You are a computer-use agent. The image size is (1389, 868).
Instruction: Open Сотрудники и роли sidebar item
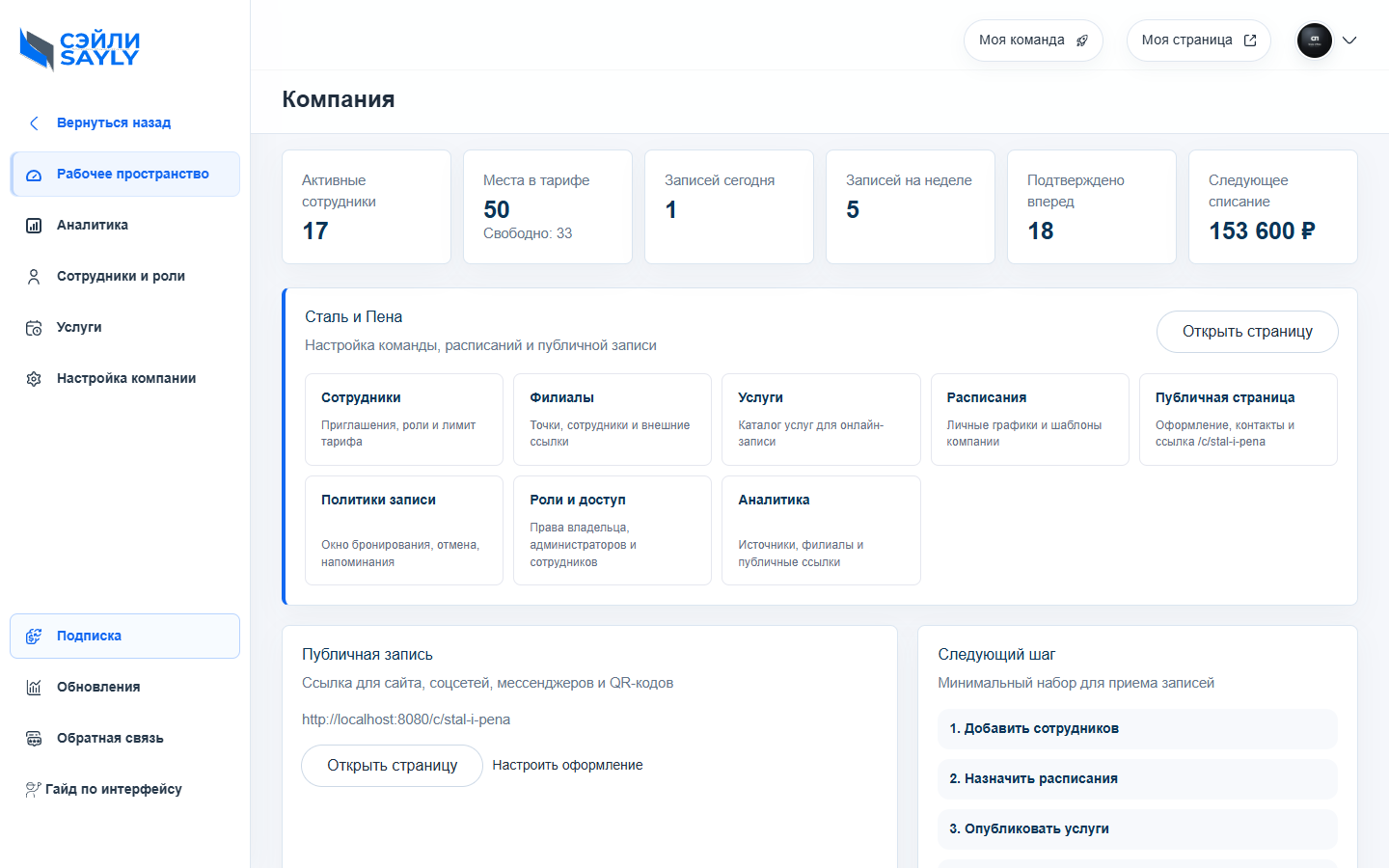click(125, 277)
